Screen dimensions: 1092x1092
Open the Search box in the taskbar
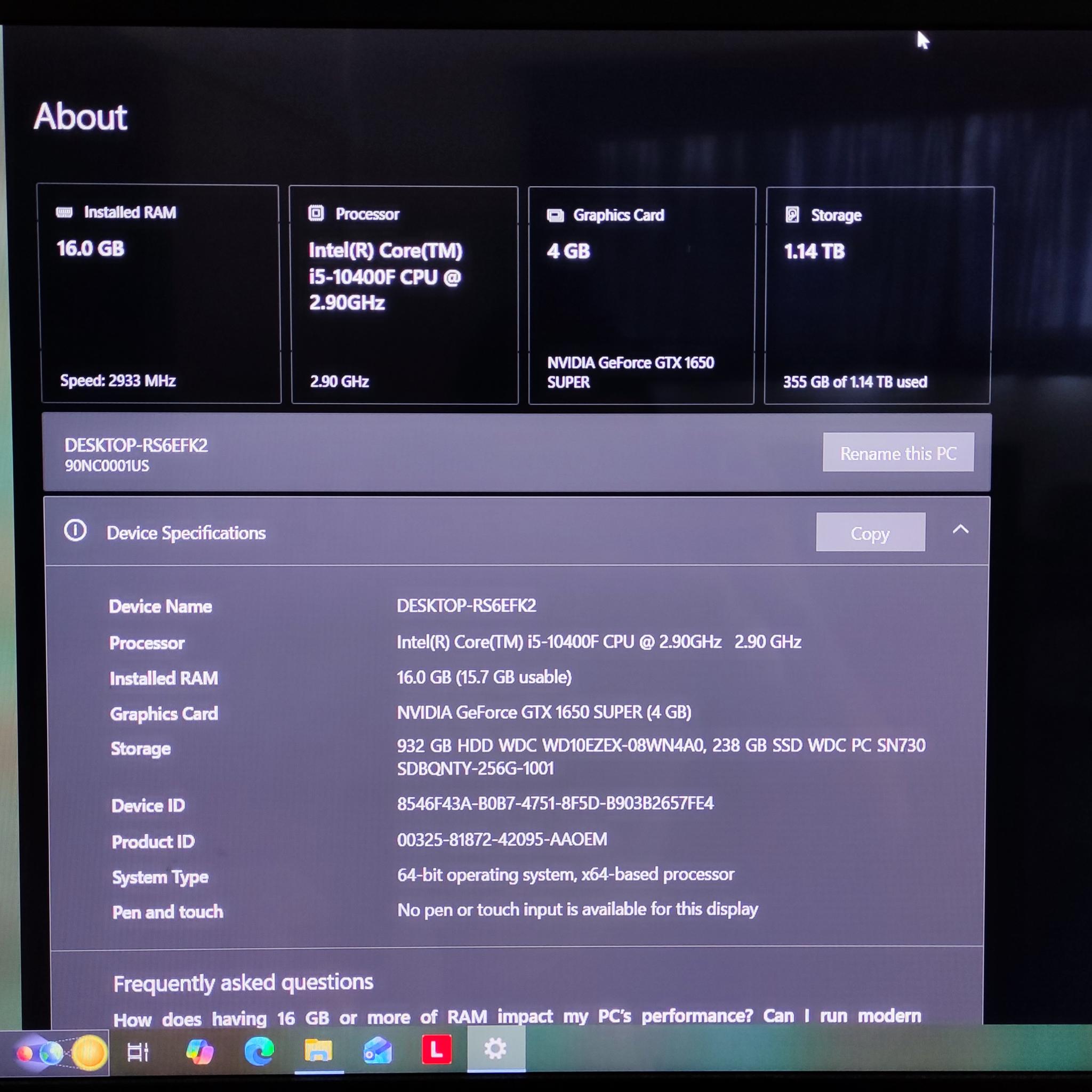[x=55, y=1053]
